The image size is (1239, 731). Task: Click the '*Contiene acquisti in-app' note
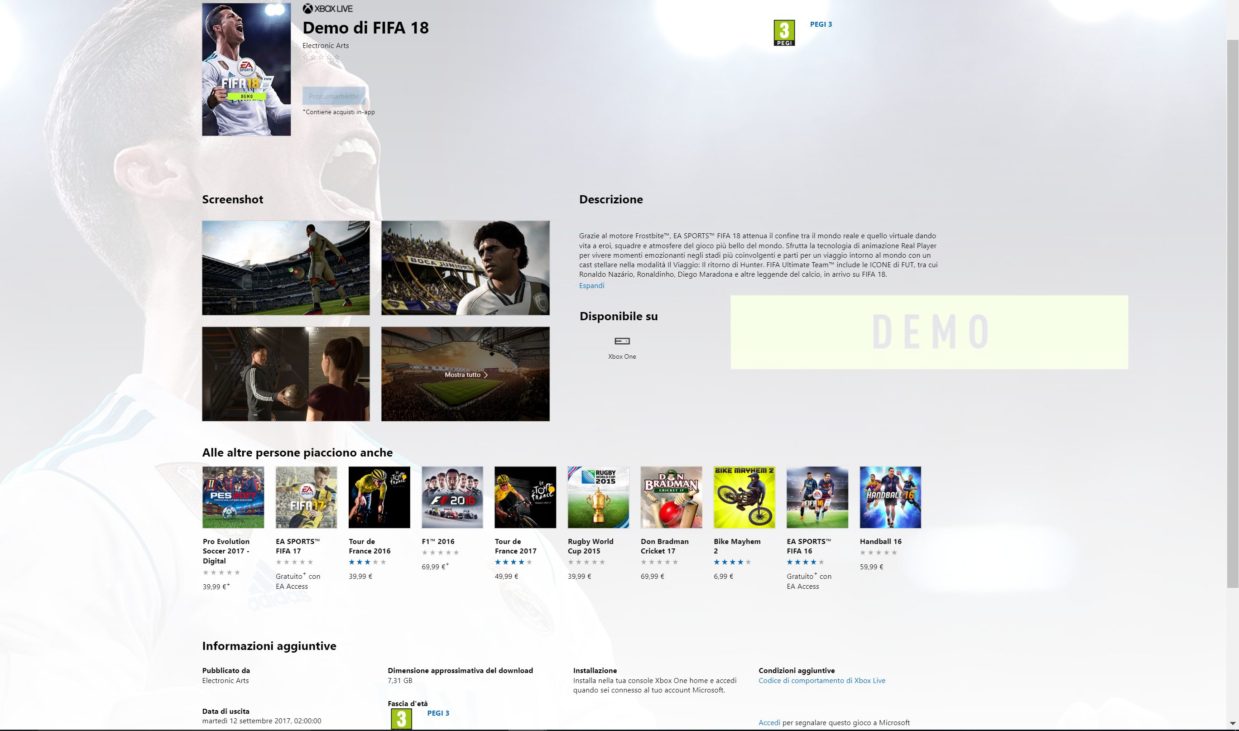click(339, 112)
